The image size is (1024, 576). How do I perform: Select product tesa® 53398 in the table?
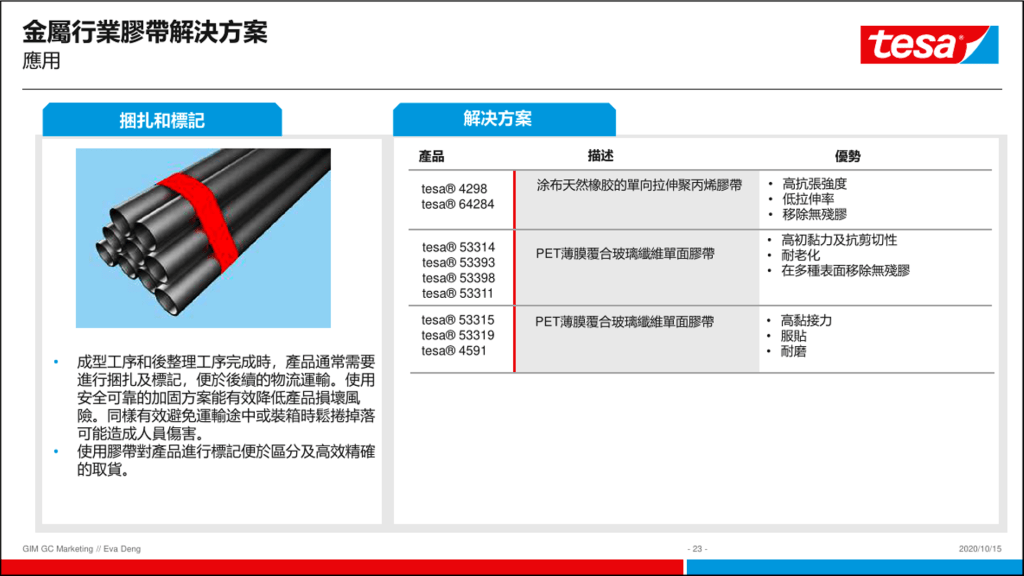click(x=458, y=278)
